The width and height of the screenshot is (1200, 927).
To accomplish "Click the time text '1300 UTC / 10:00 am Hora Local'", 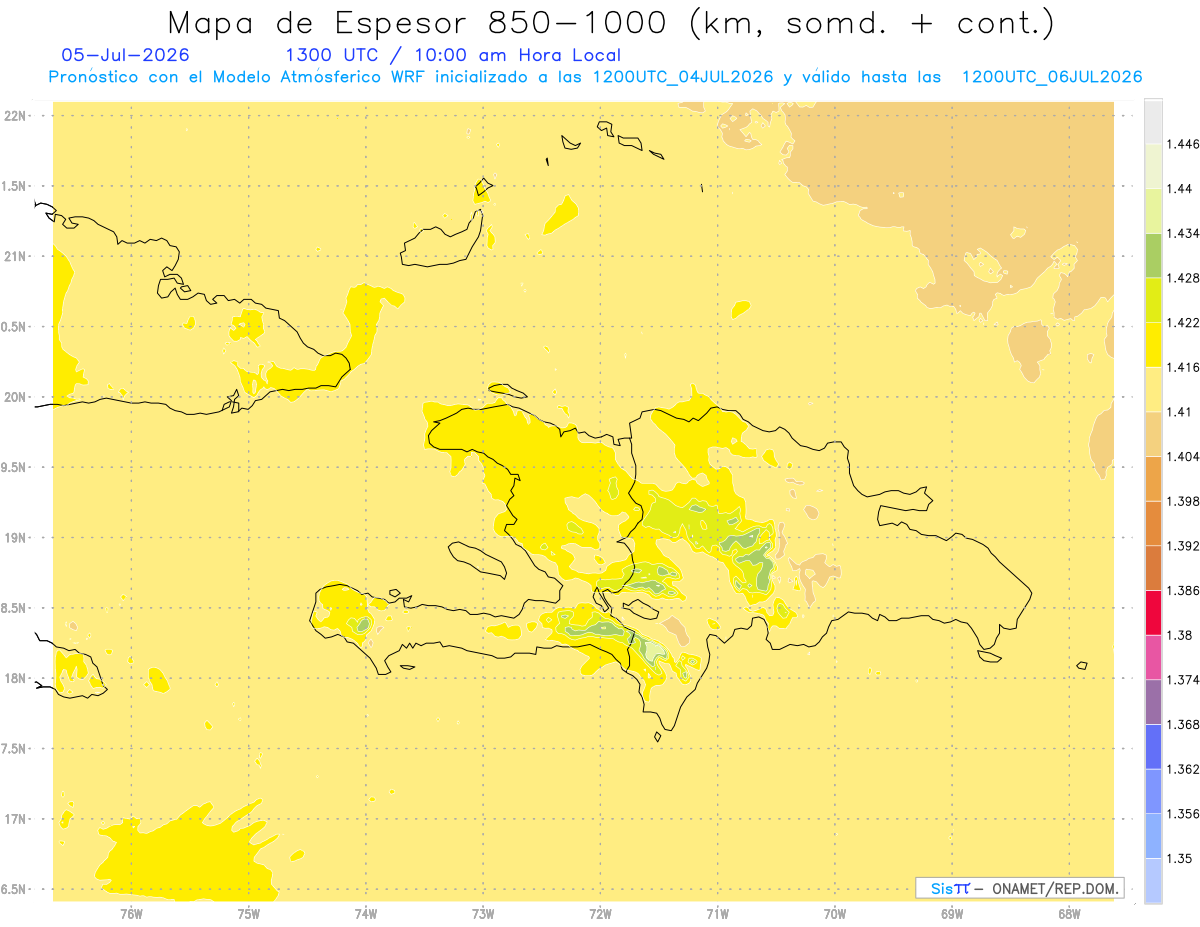I will click(x=453, y=56).
